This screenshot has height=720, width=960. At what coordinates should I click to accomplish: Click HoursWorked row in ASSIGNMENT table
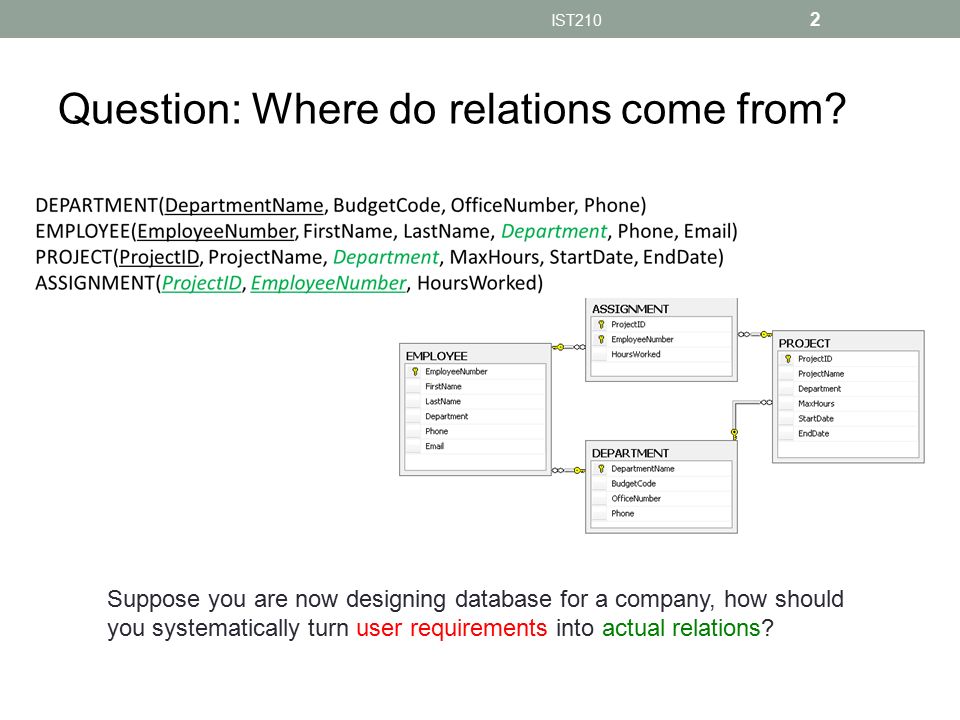click(661, 354)
